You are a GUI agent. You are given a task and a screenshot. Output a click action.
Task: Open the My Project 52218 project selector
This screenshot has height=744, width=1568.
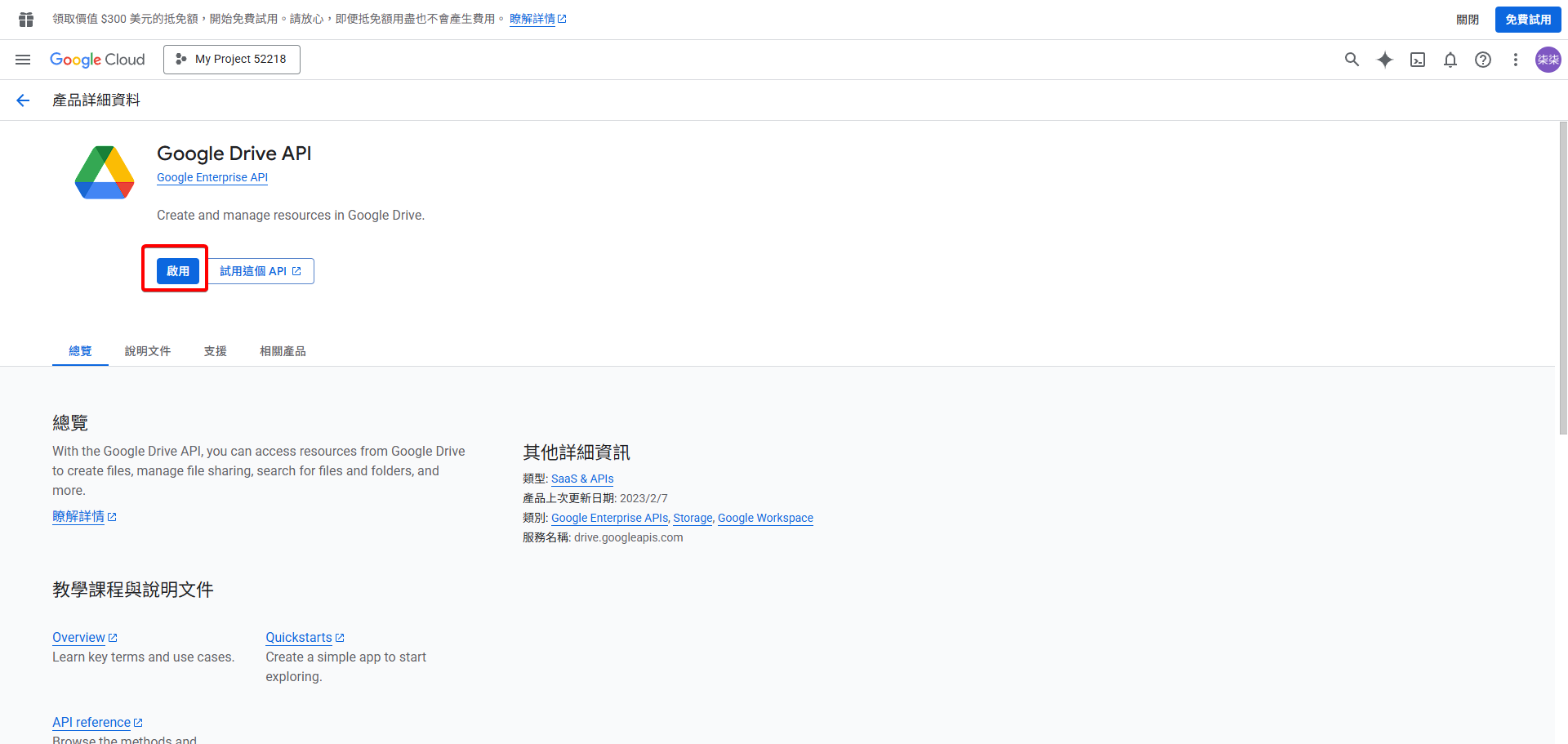coord(231,59)
